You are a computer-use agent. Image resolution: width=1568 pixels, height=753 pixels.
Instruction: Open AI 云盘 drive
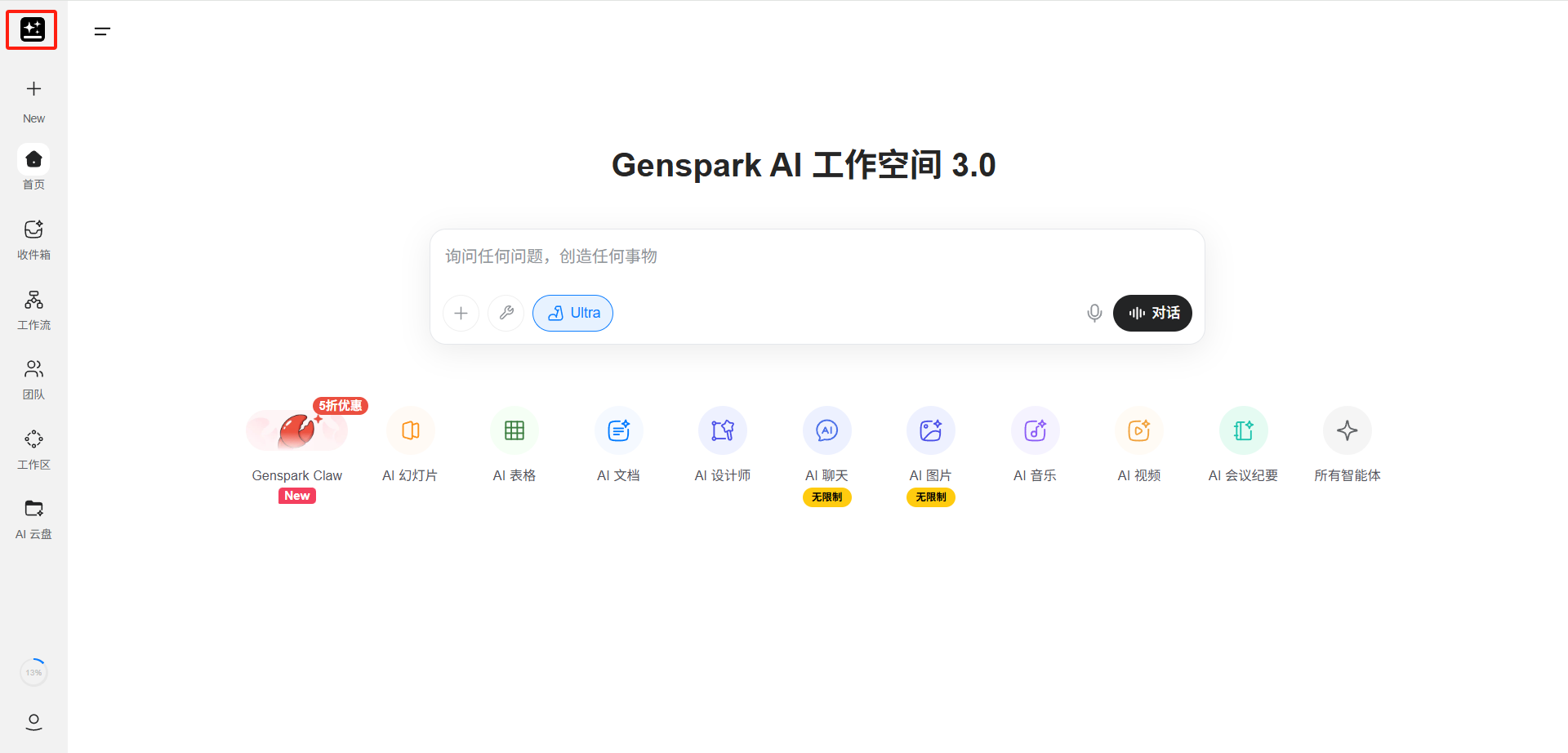[x=33, y=519]
